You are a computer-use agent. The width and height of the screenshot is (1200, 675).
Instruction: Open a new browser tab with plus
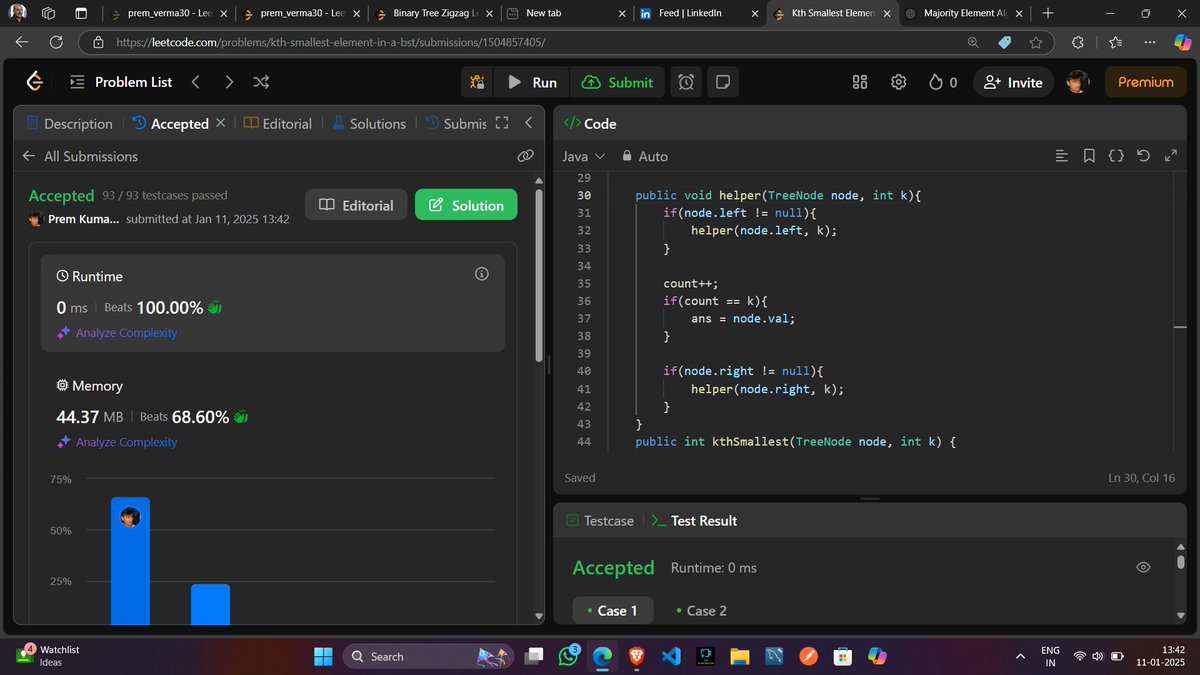pos(1047,13)
